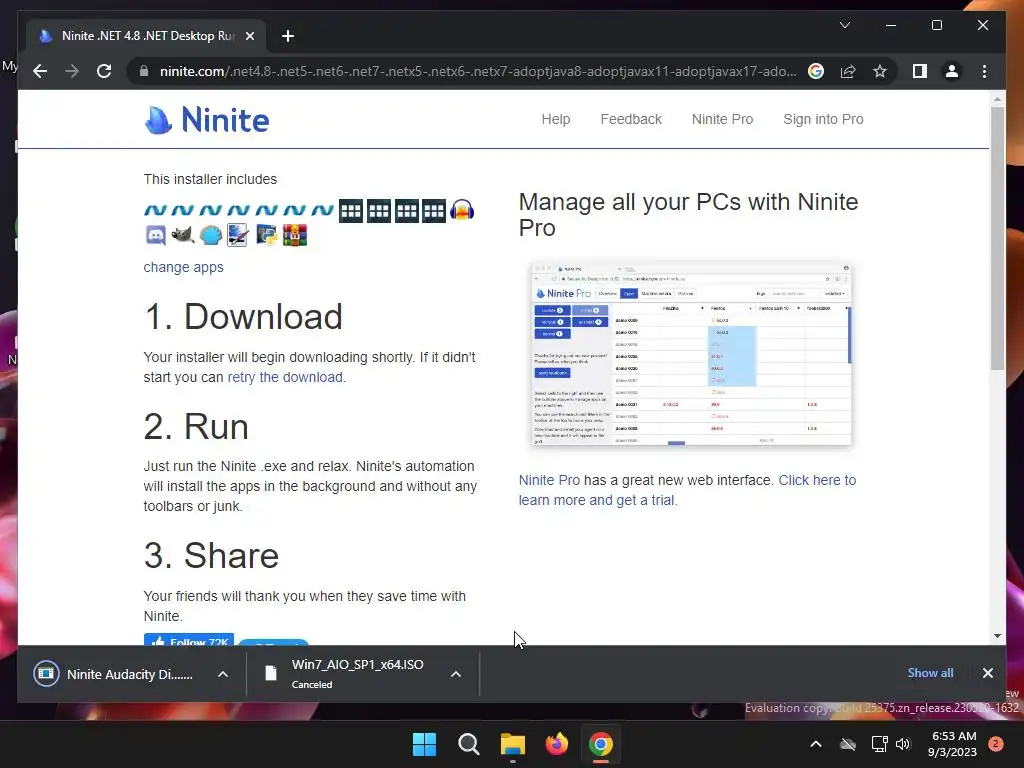
Task: Click the scrollbar down arrow
Action: coord(997,635)
